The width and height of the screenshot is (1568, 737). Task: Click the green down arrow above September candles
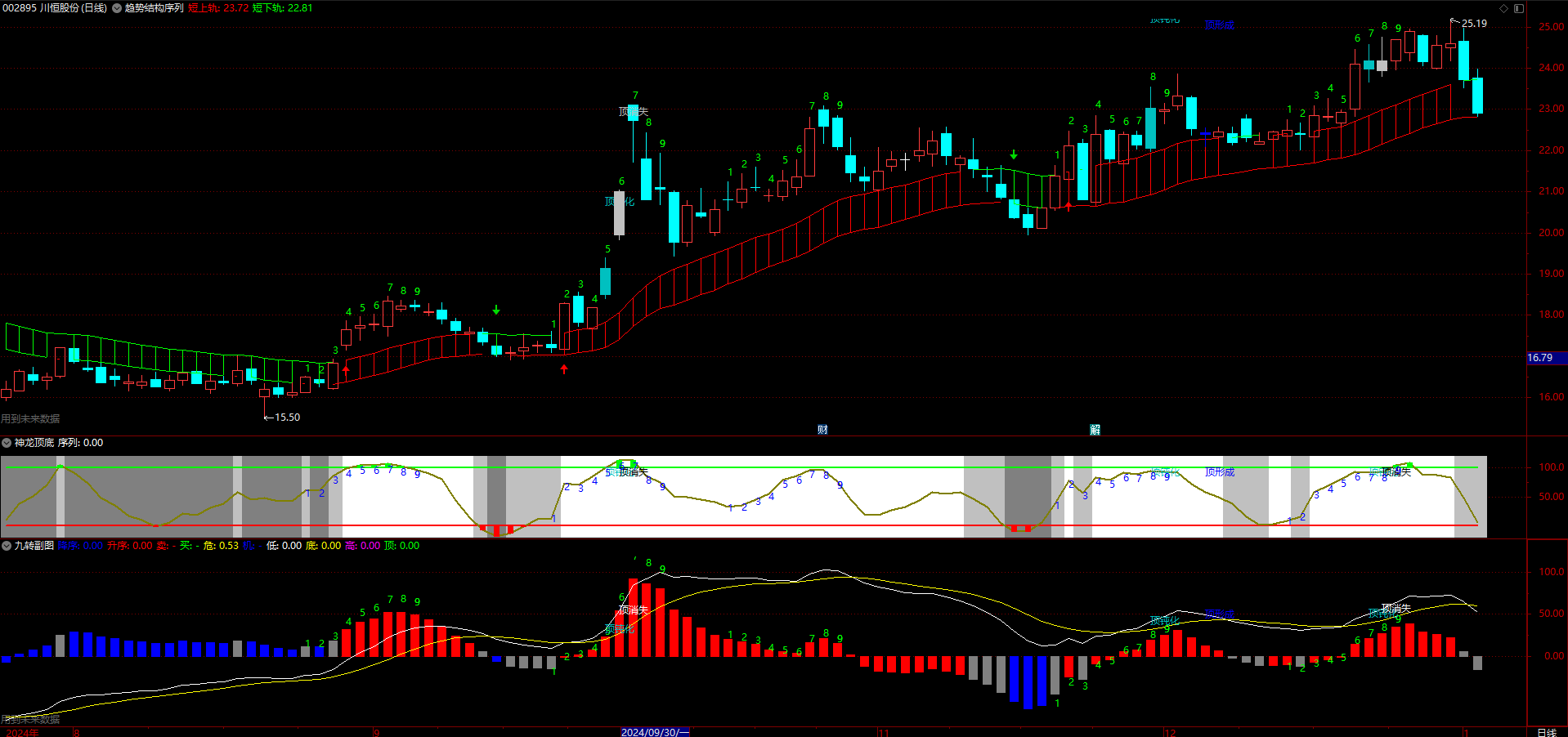[496, 310]
